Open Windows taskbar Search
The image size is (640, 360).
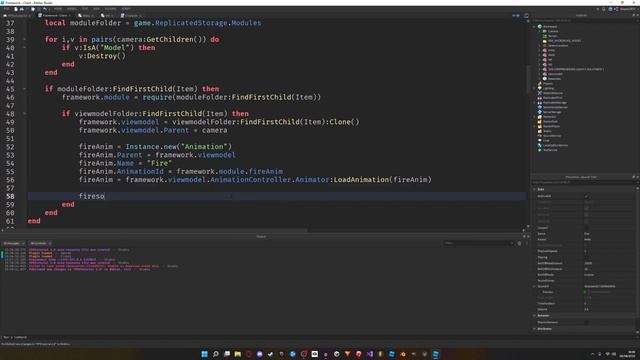(216, 354)
